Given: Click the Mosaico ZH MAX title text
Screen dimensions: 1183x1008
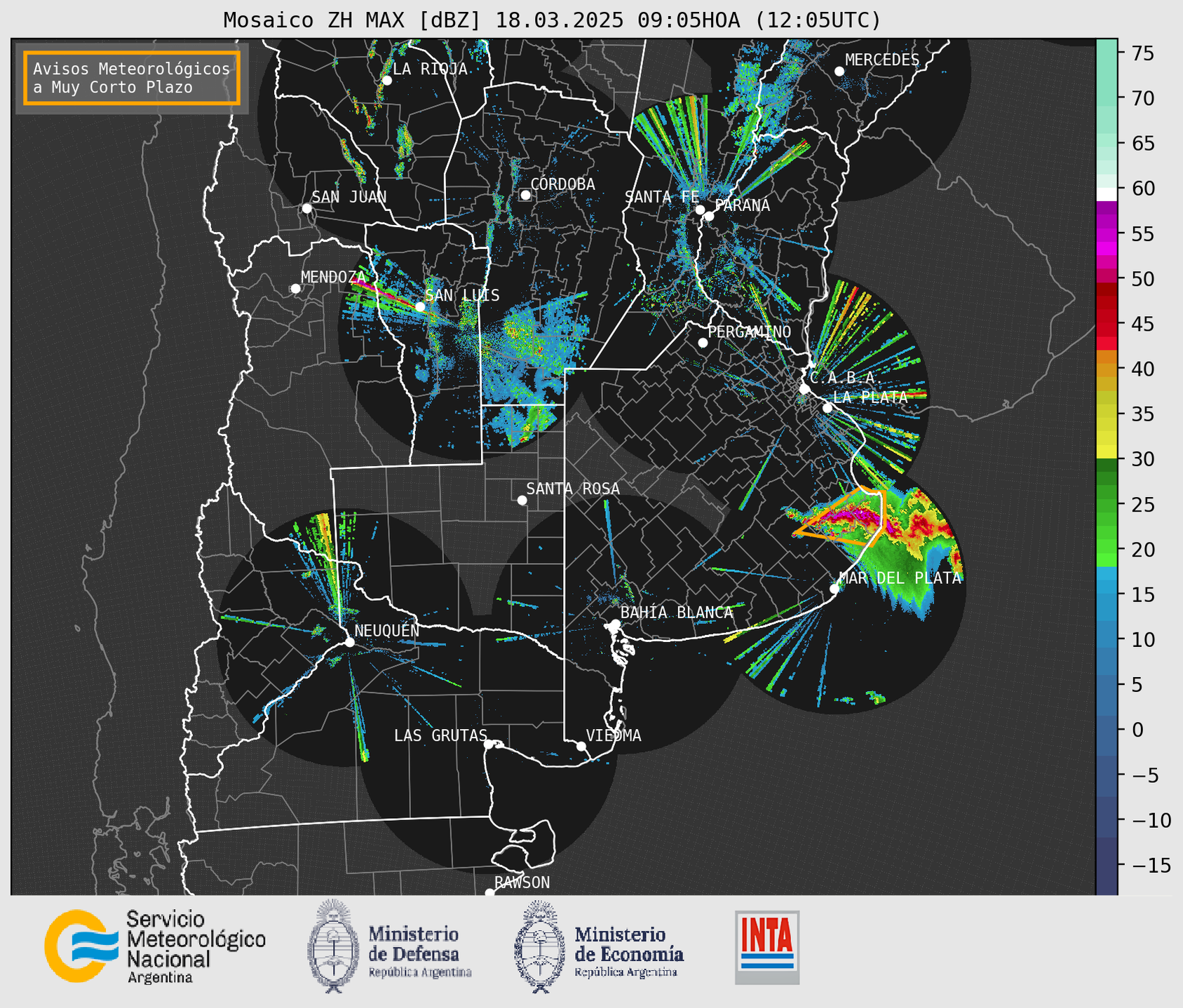Looking at the screenshot, I should point(552,20).
